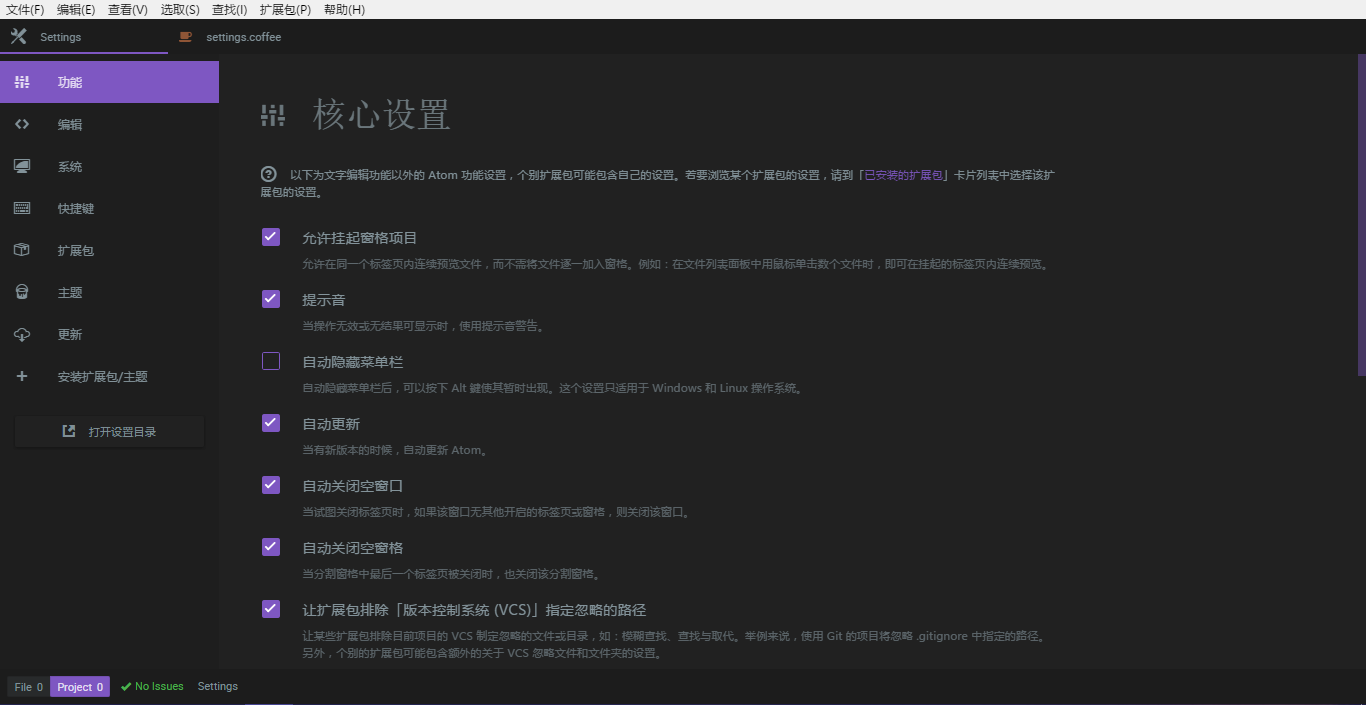This screenshot has height=705, width=1366.
Task: Click the 允许挂起窗格项目 label text
Action: point(360,238)
